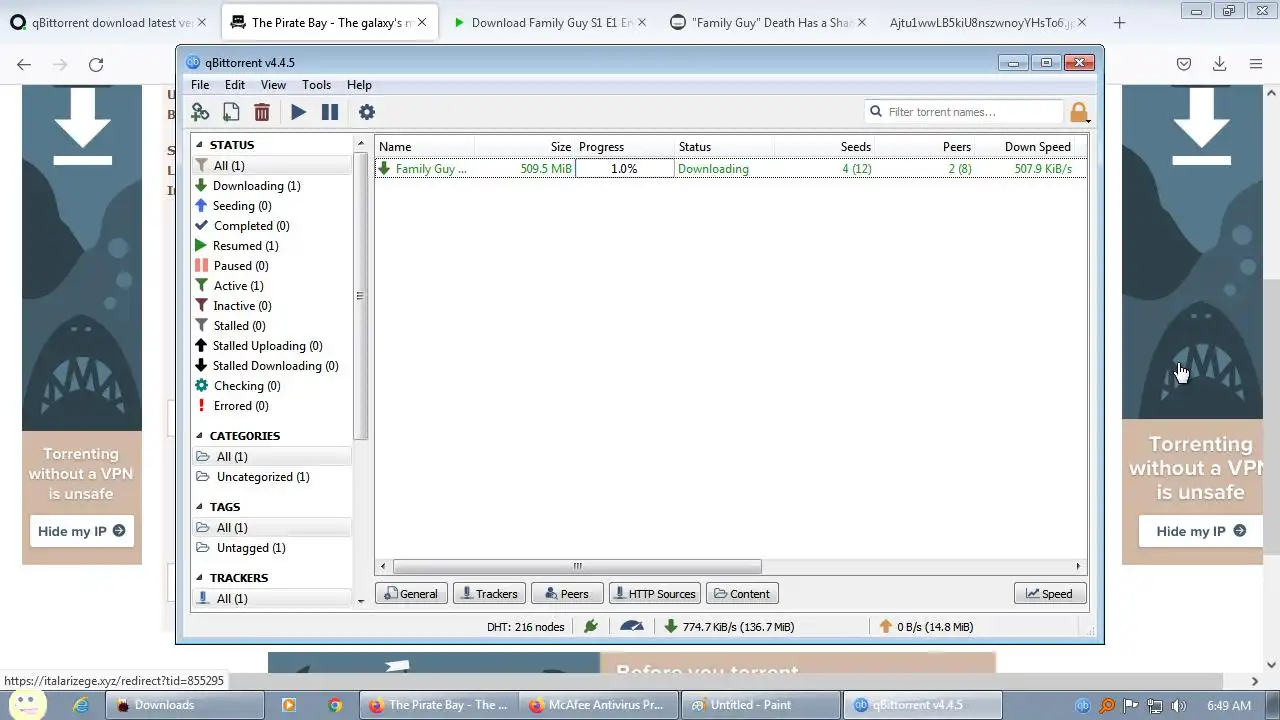Open the General details tab
Viewport: 1280px width, 720px height.
(x=411, y=594)
